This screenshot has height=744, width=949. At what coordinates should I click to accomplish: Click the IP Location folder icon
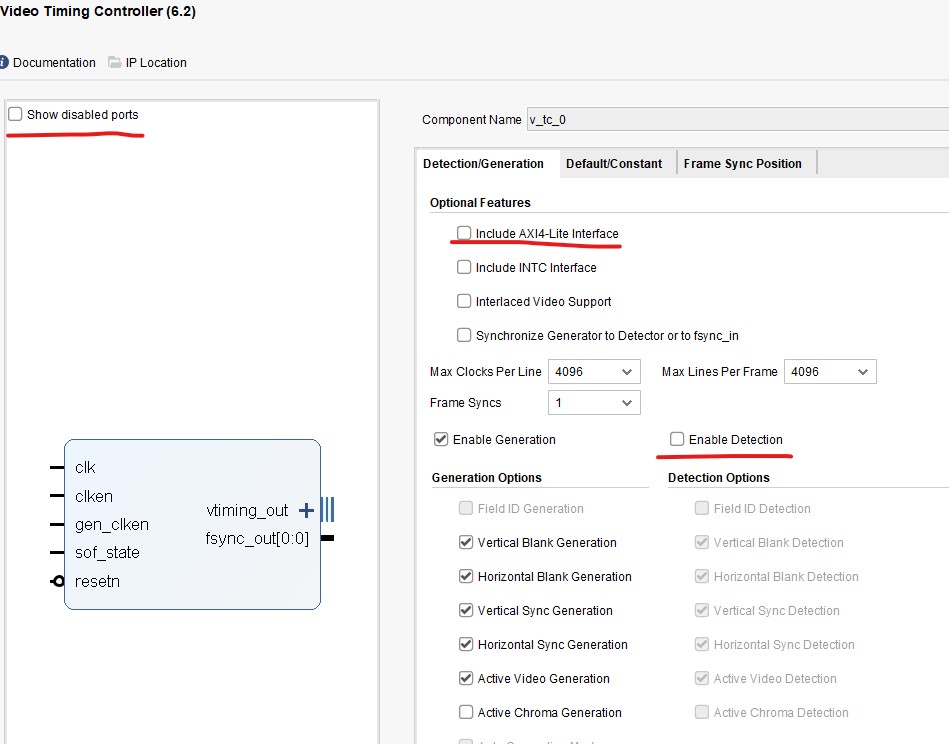pyautogui.click(x=115, y=62)
